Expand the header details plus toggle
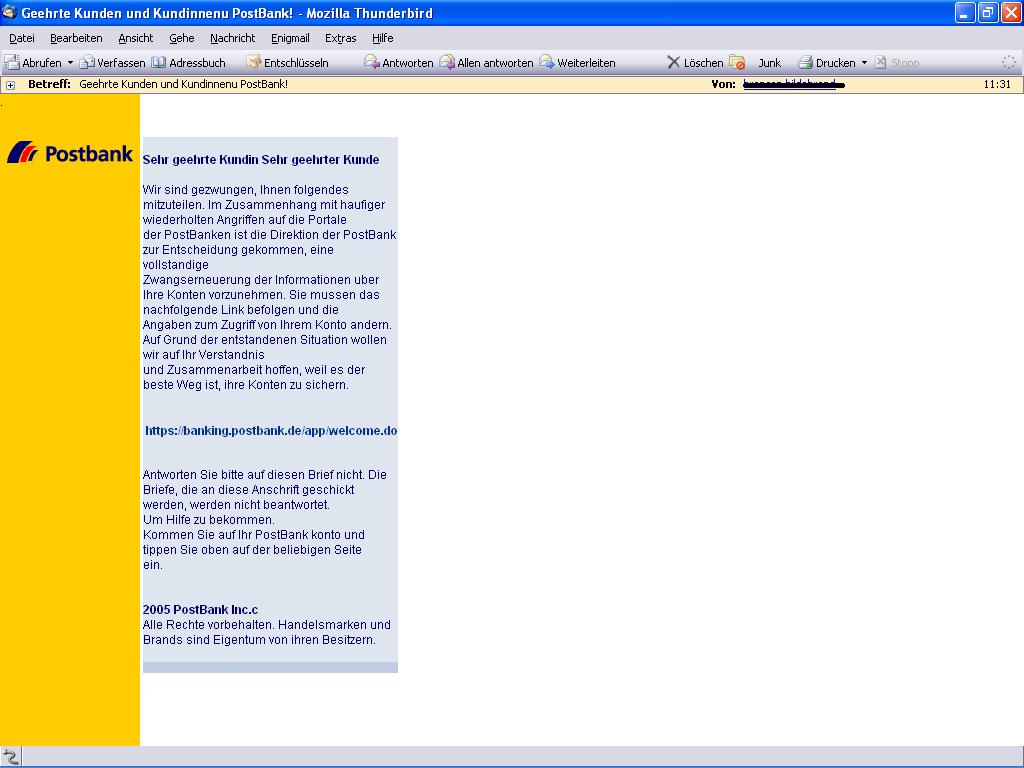Image resolution: width=1024 pixels, height=768 pixels. (10, 85)
